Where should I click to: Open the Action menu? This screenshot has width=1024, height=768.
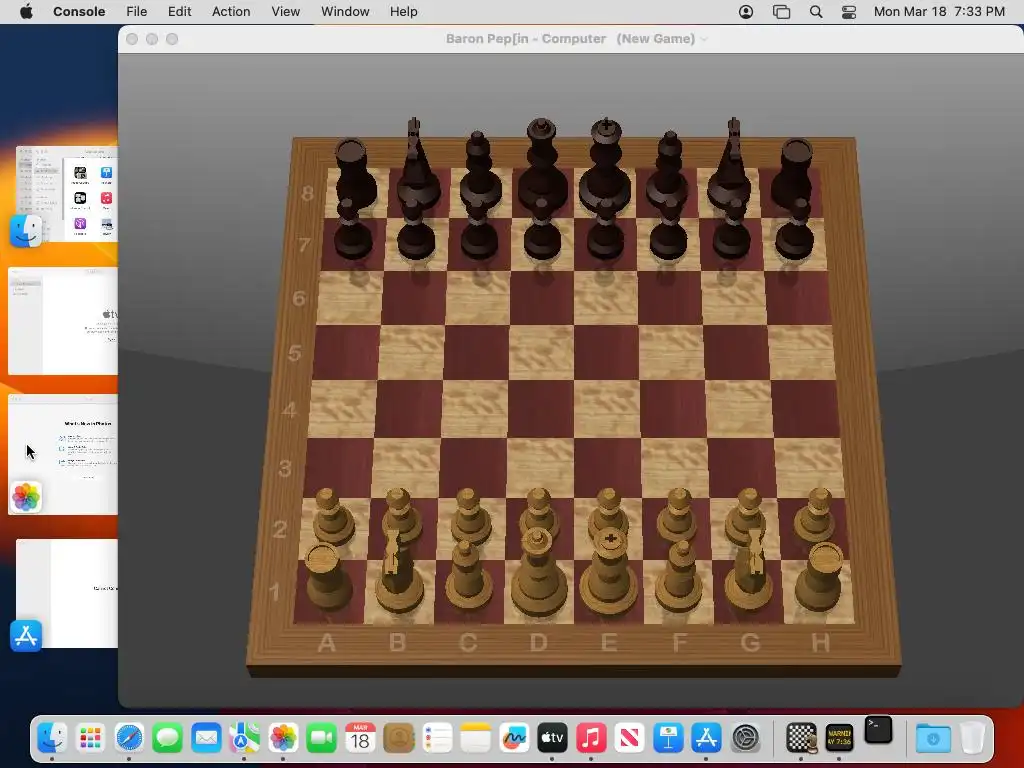231,12
